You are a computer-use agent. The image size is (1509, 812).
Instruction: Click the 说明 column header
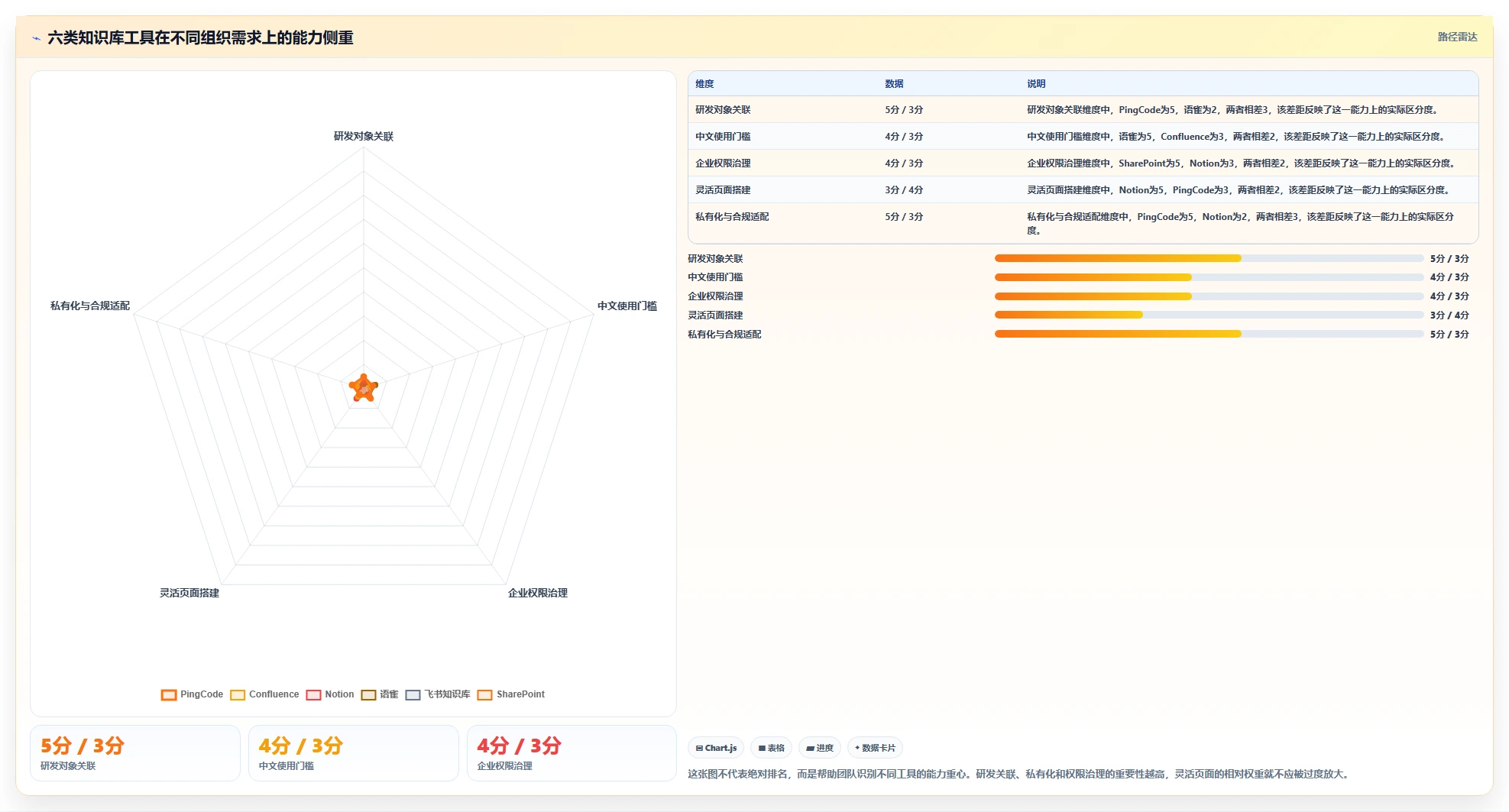1036,83
